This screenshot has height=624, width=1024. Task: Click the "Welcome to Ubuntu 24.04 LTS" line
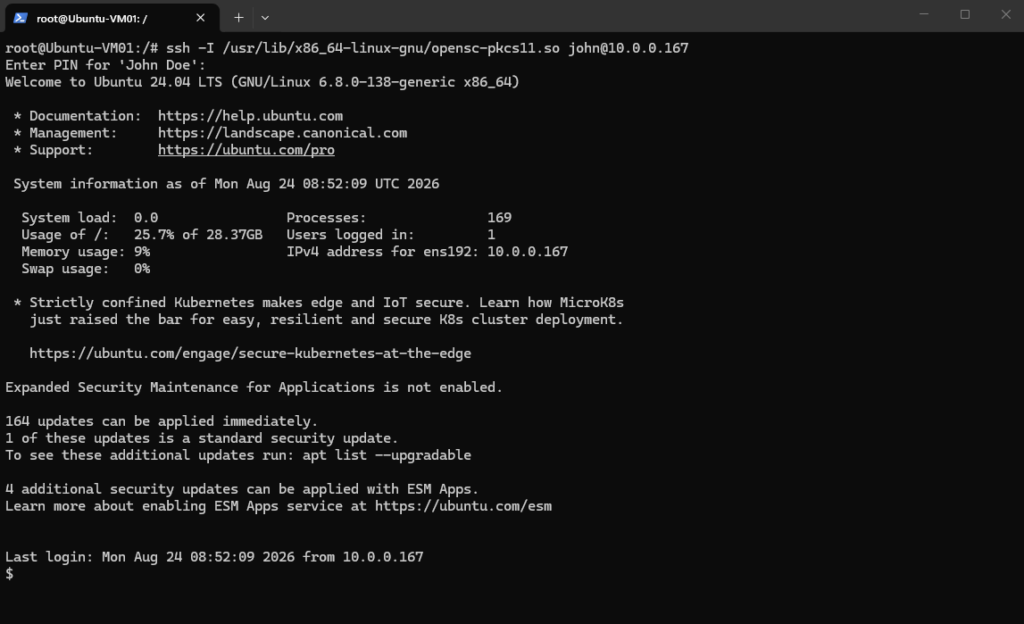(x=263, y=82)
